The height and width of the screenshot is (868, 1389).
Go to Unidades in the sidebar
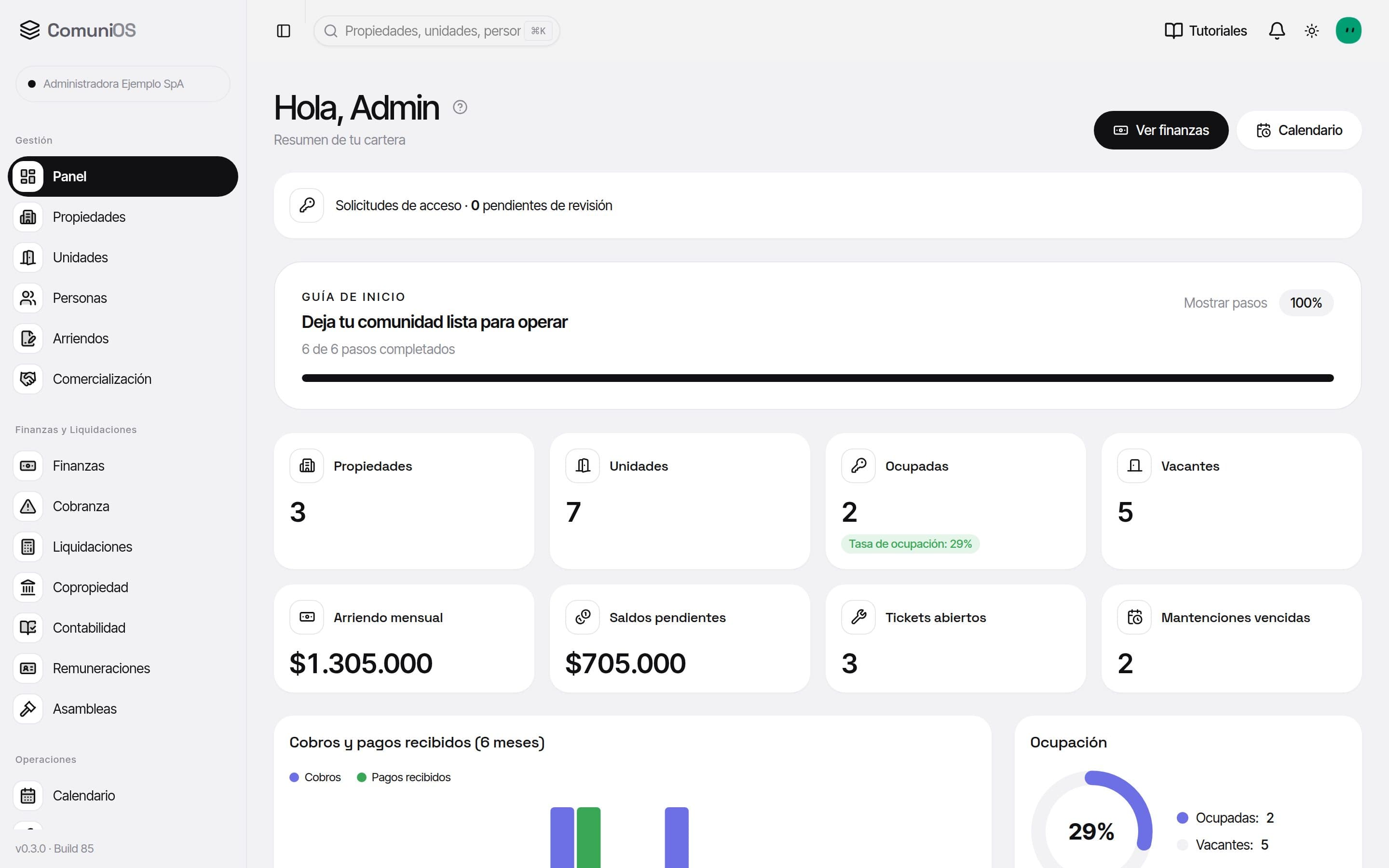click(123, 257)
